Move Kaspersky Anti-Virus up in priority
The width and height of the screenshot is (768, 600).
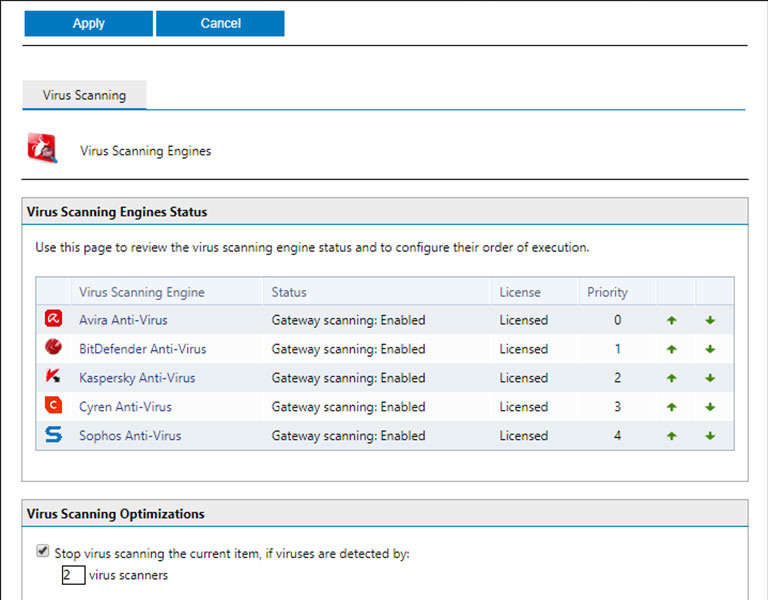pyautogui.click(x=672, y=378)
